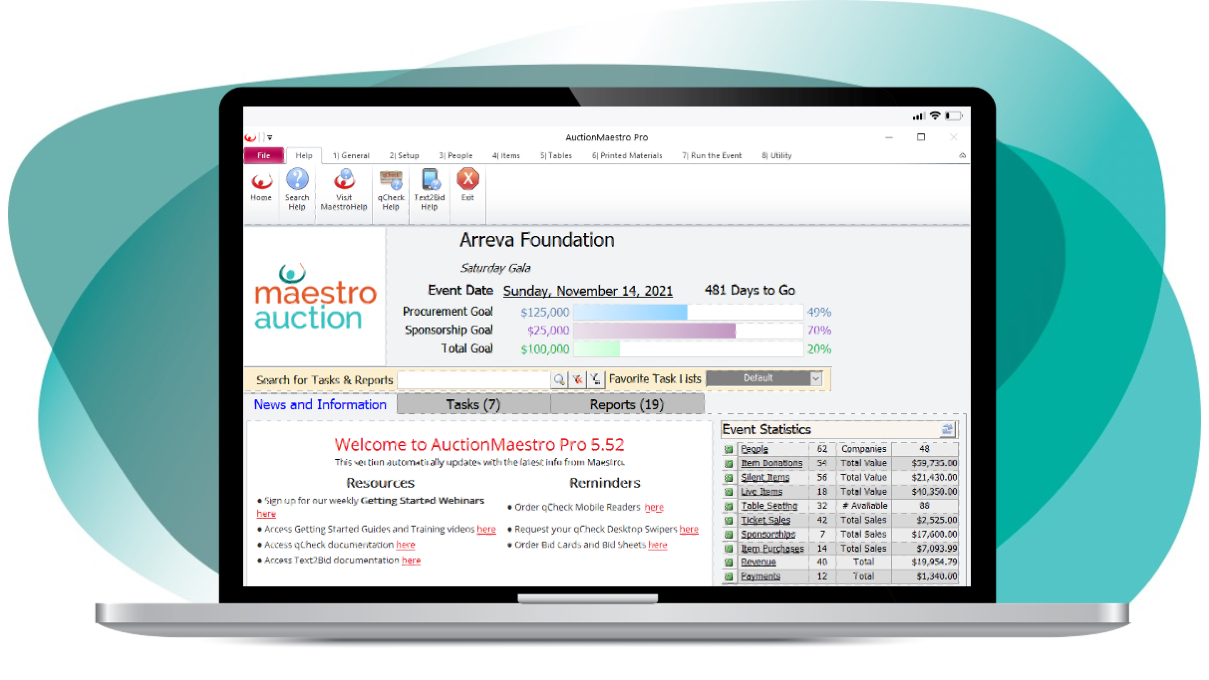Switch to the Reports (19) tab

[x=626, y=404]
